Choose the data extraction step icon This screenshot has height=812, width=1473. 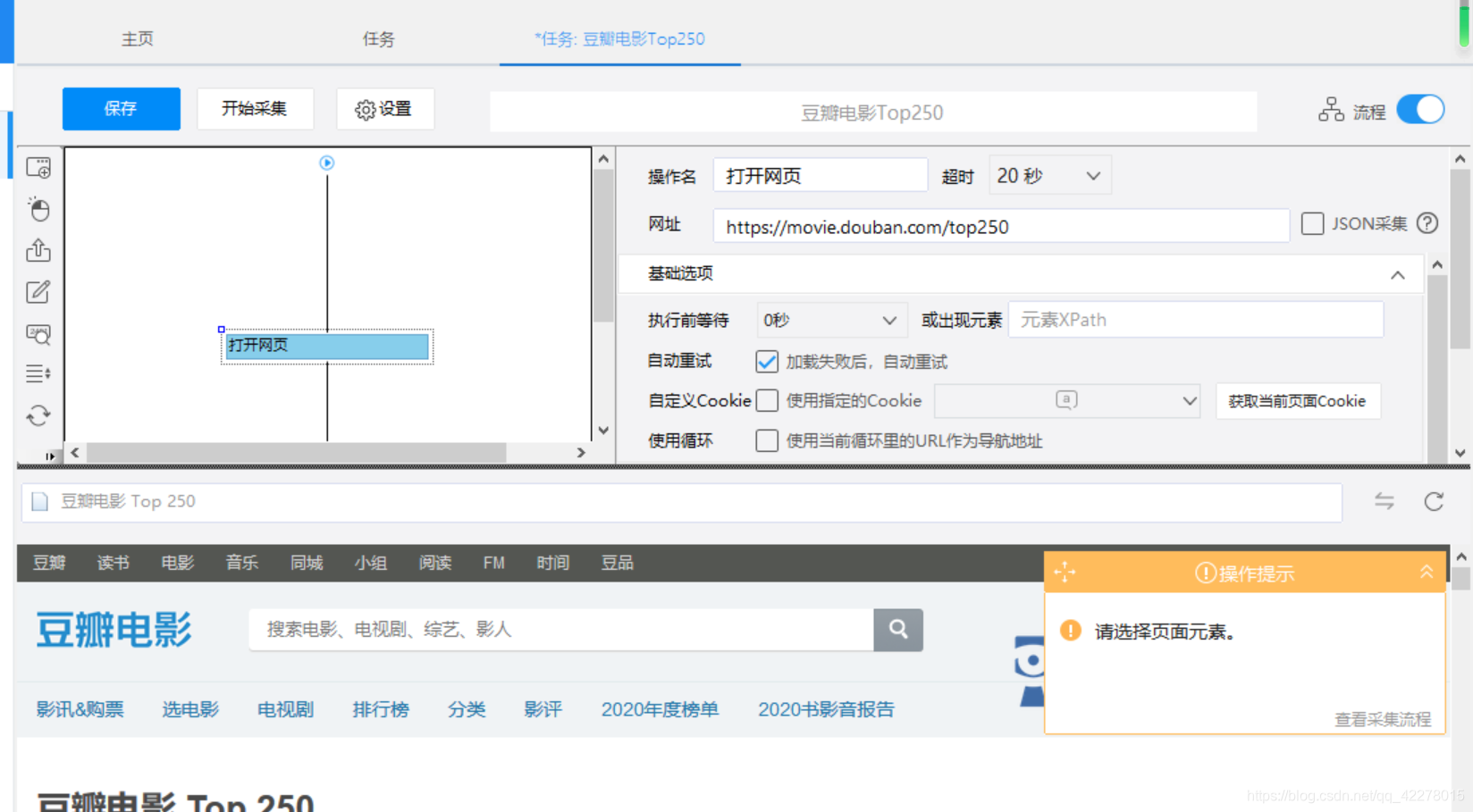(38, 250)
